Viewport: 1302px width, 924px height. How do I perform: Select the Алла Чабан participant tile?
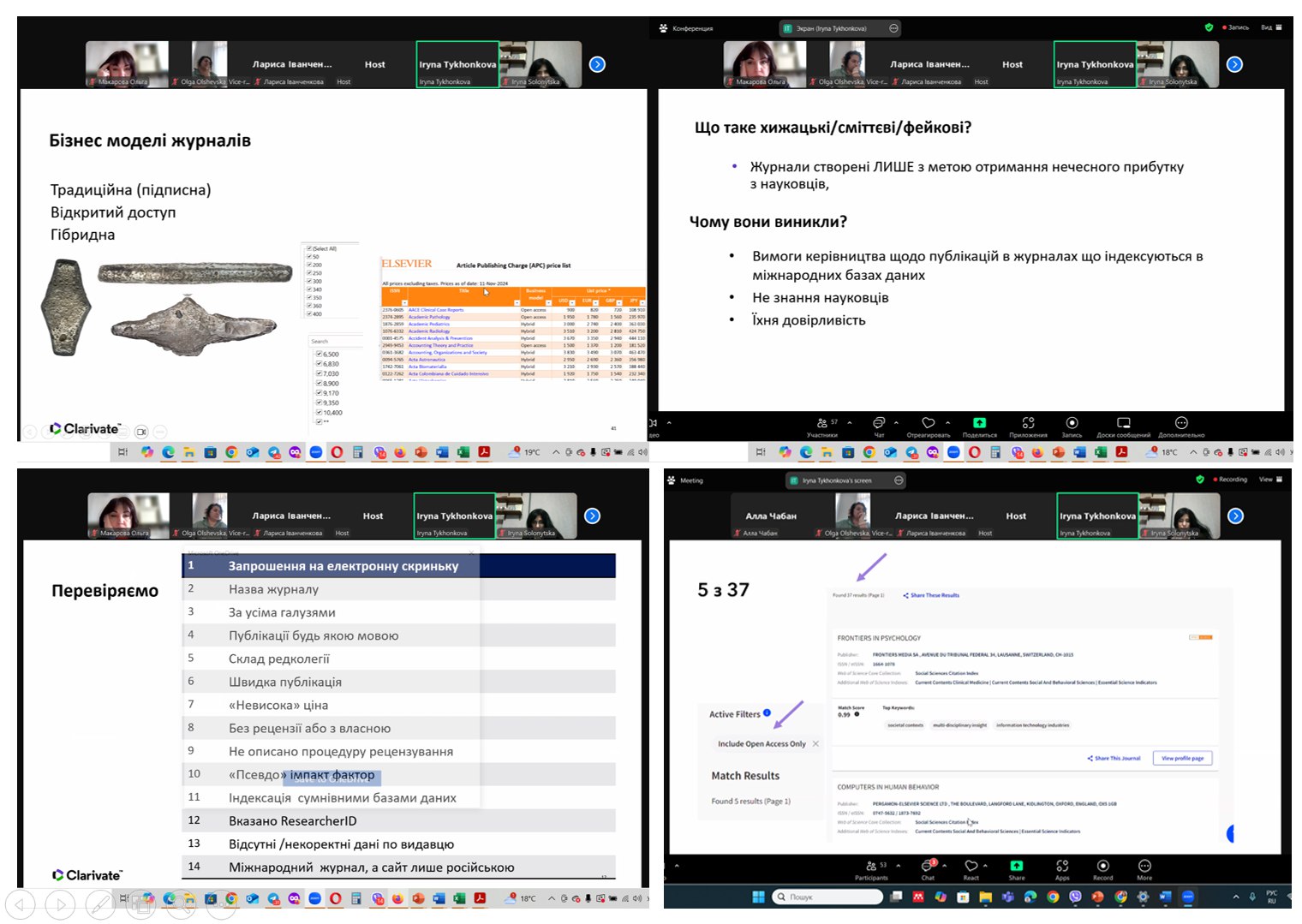[x=771, y=516]
